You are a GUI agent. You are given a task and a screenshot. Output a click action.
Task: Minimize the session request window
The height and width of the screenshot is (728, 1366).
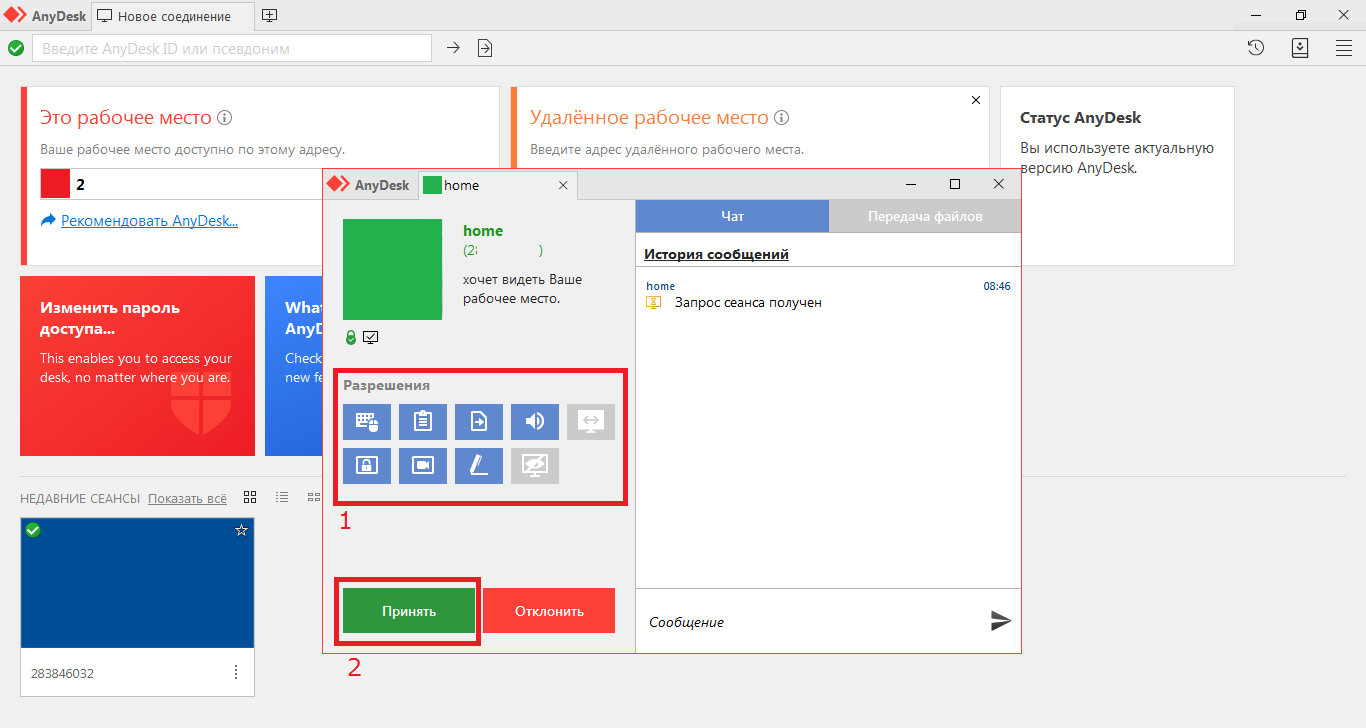911,184
